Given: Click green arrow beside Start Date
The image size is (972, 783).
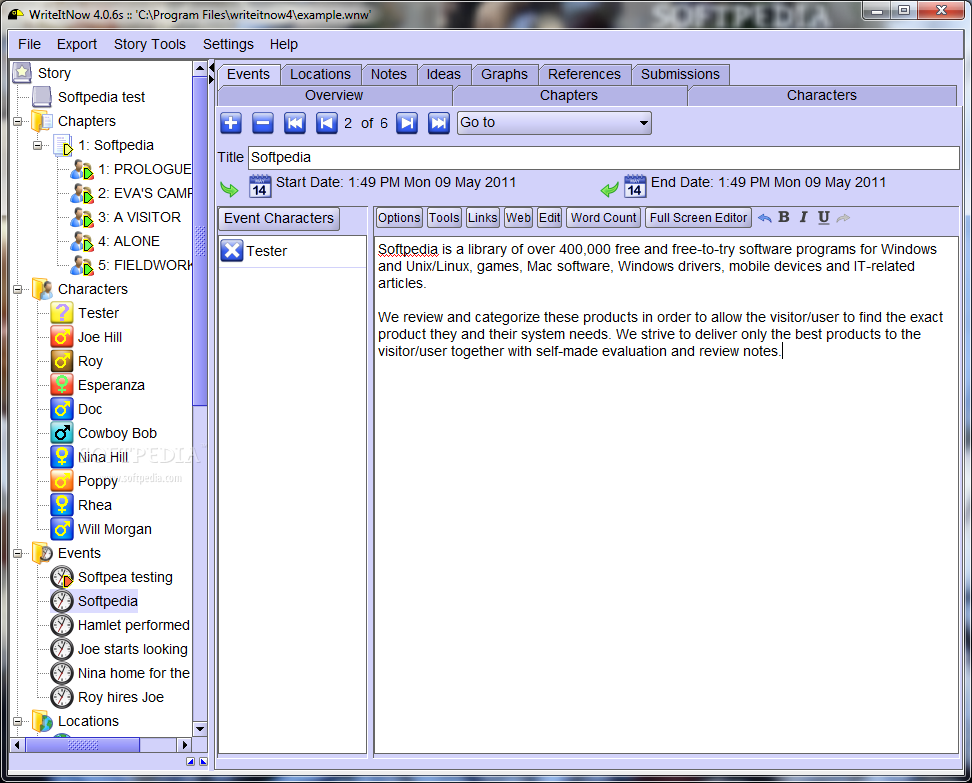Looking at the screenshot, I should [229, 189].
